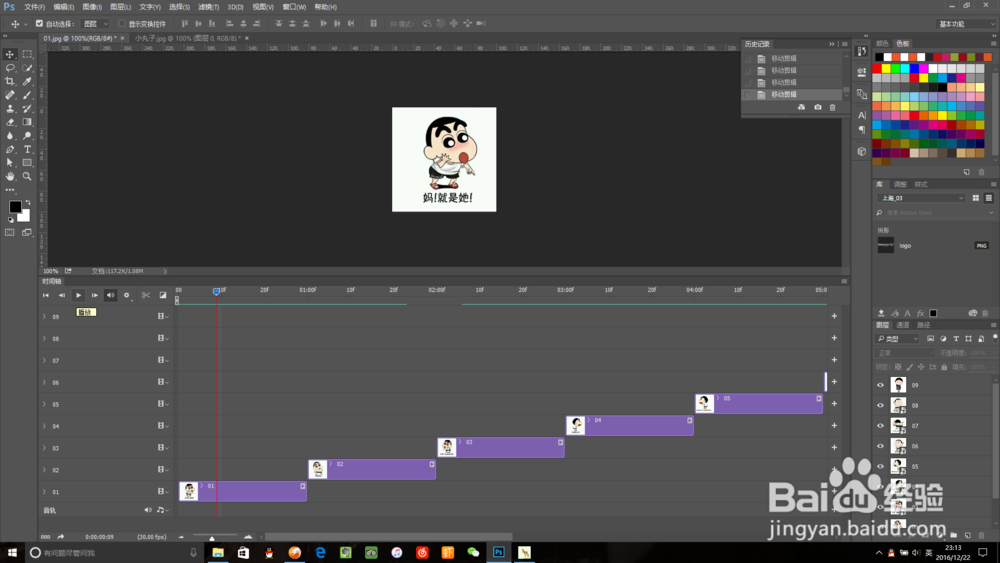This screenshot has height=563, width=1000.
Task: Hide layer 06 with eye icon
Action: coord(881,446)
